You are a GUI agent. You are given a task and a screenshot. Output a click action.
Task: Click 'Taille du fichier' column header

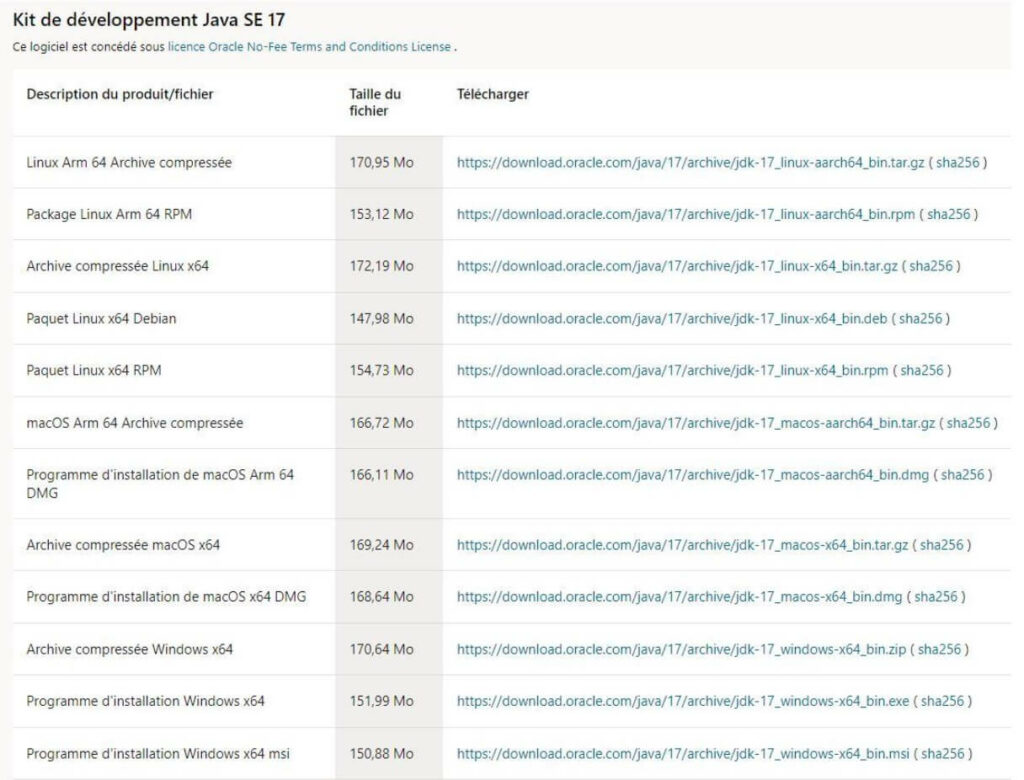coord(375,103)
